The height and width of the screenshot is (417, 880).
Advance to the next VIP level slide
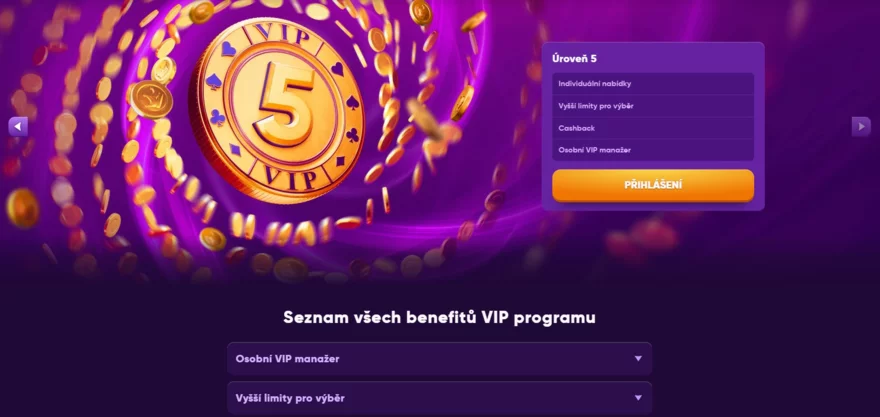coord(861,127)
